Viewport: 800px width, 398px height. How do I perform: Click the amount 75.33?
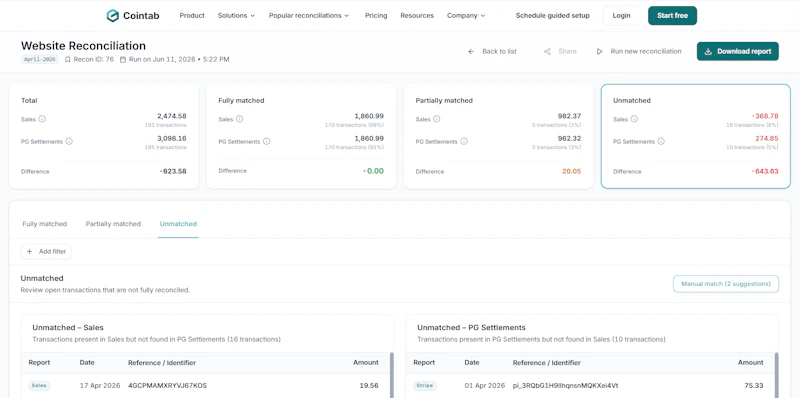(x=754, y=386)
